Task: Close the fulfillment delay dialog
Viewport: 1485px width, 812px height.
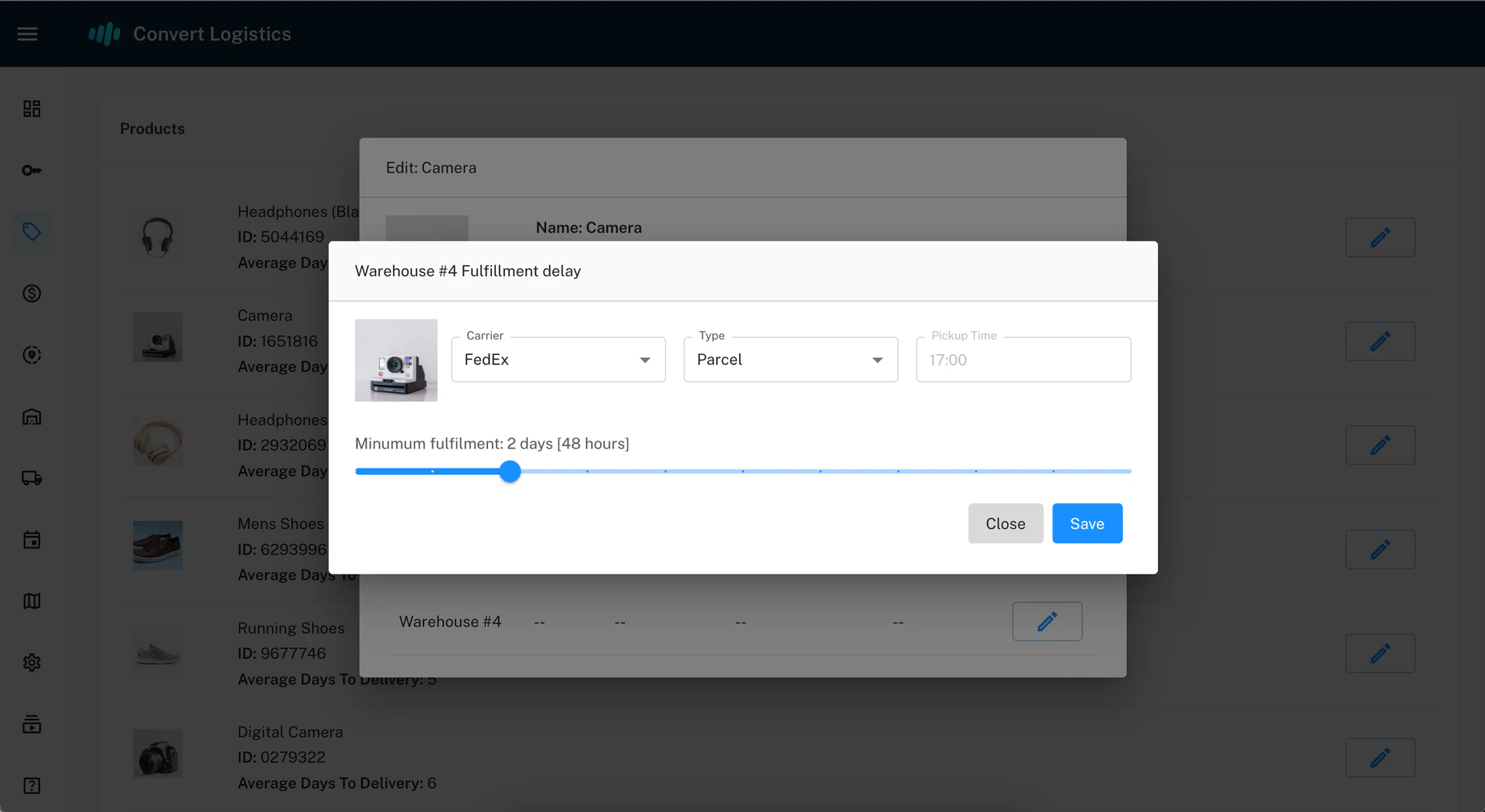Action: 1005,524
